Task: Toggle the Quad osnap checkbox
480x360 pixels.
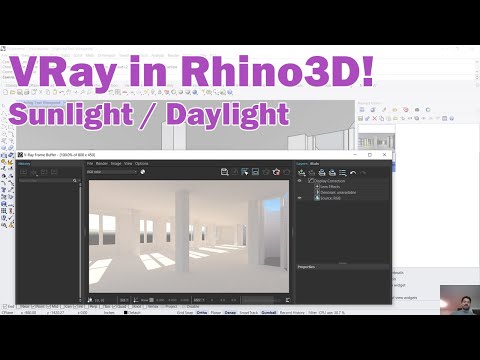Action: pos(114,306)
